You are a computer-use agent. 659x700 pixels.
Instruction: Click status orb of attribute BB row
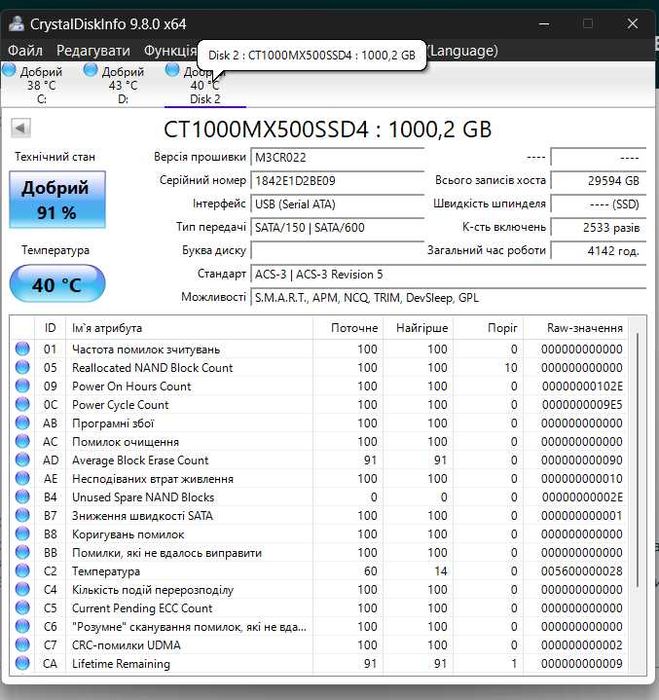[x=22, y=552]
